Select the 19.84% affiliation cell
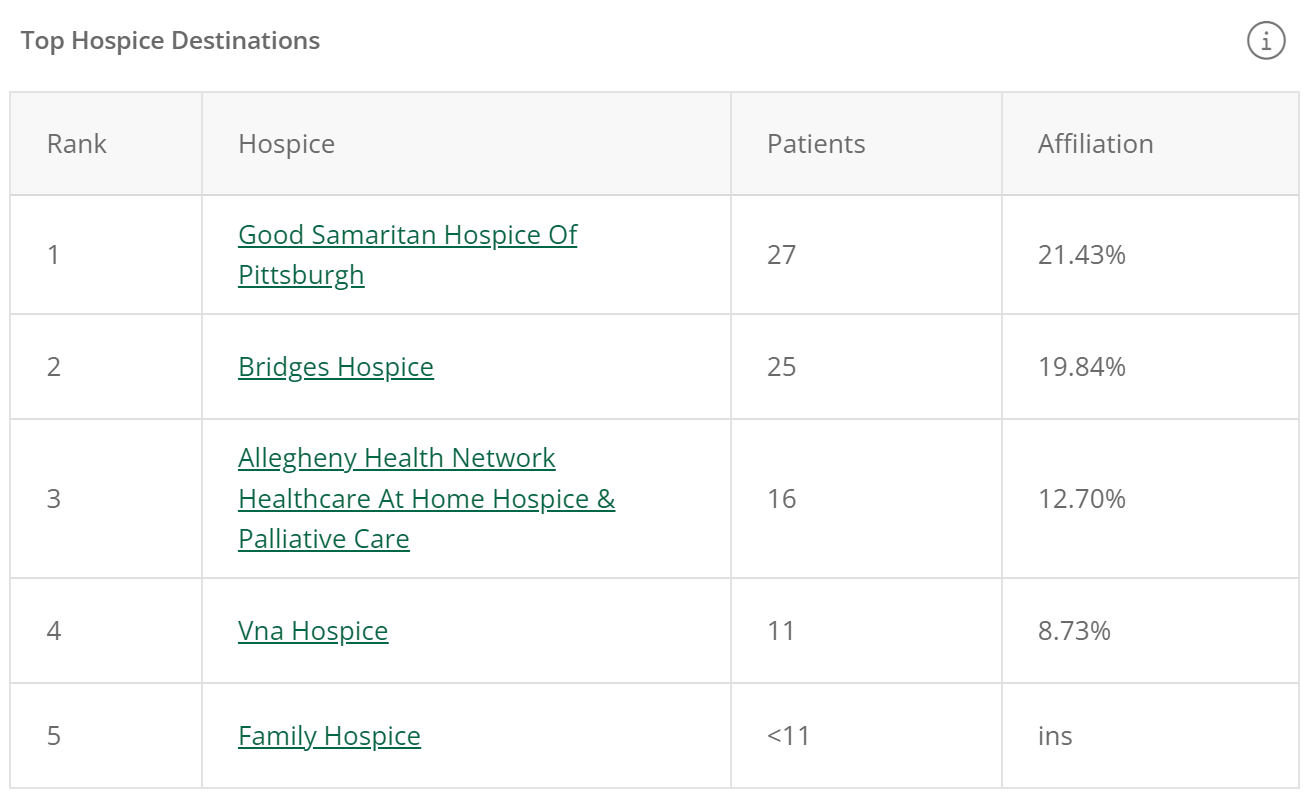Screen dimensions: 1308x799 (1150, 367)
